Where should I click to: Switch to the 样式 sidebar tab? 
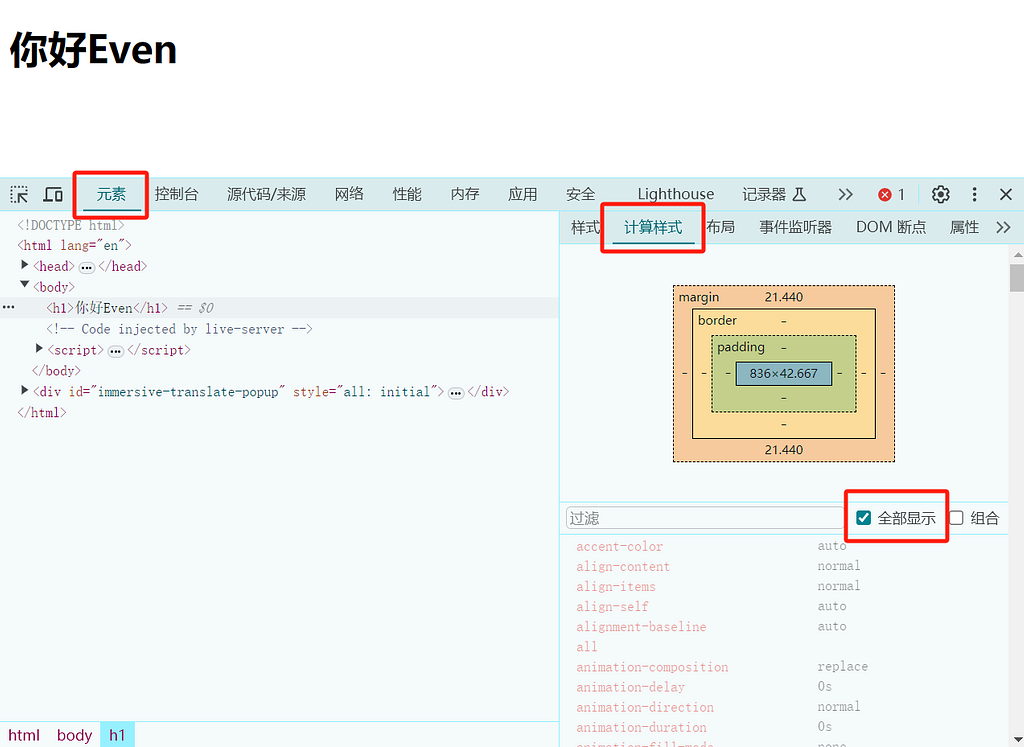(x=585, y=227)
